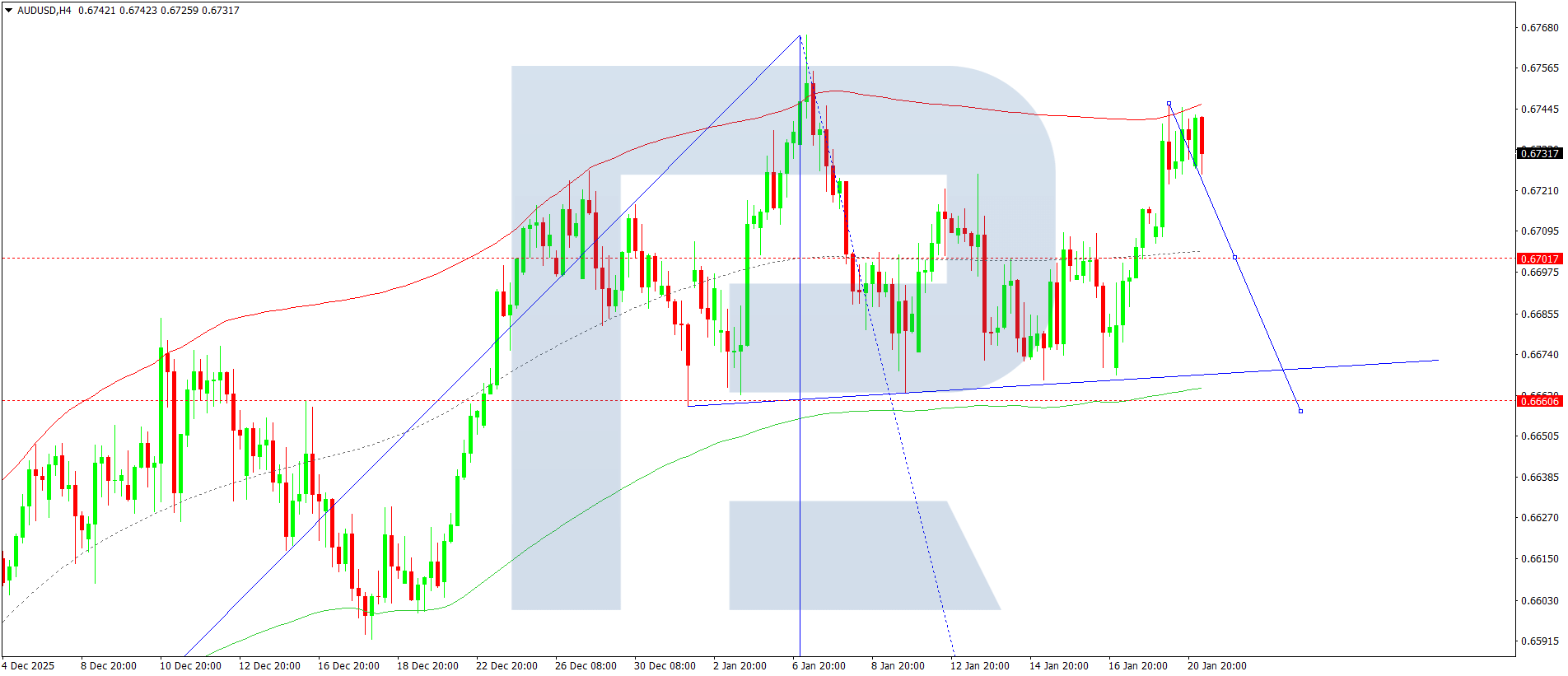
Task: Select the forecast line anchor at the 0.67017 level
Action: click(1234, 258)
